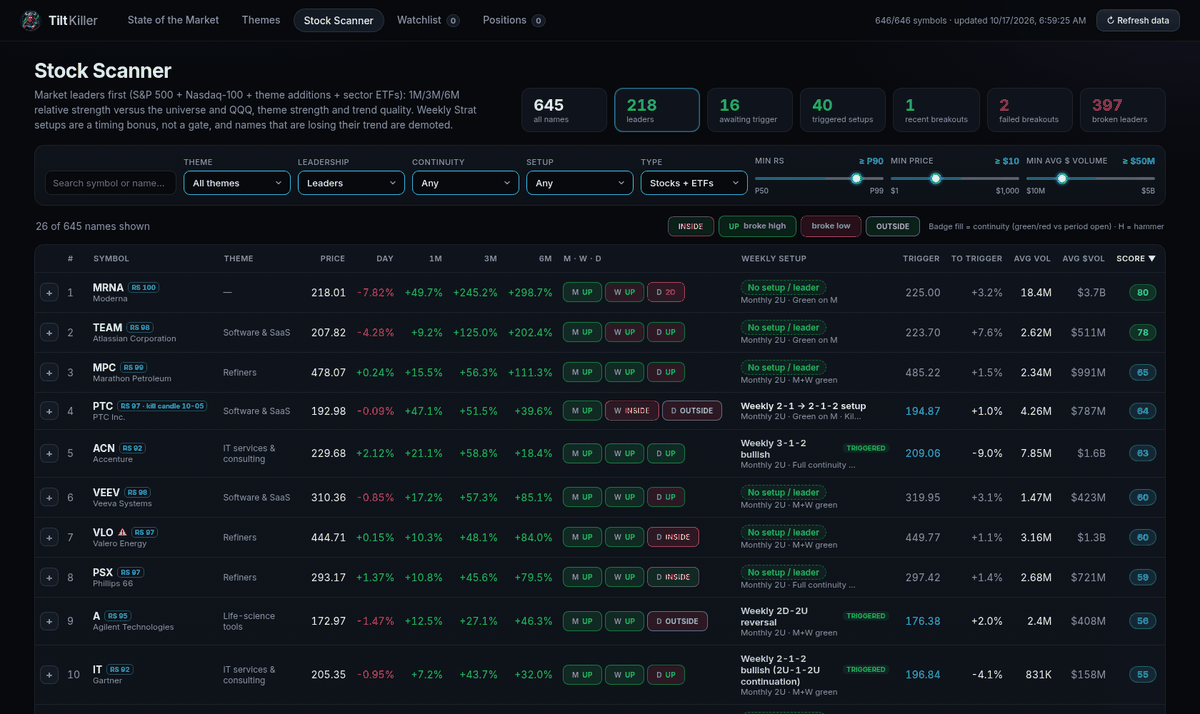Click the RS 99 badge on MPC

point(132,367)
